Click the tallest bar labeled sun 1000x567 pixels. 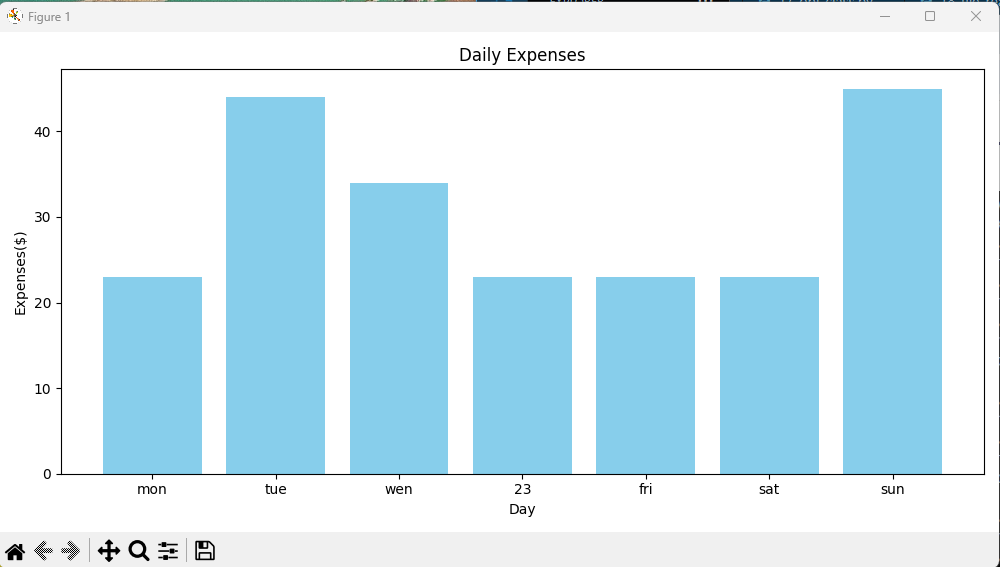(x=892, y=281)
